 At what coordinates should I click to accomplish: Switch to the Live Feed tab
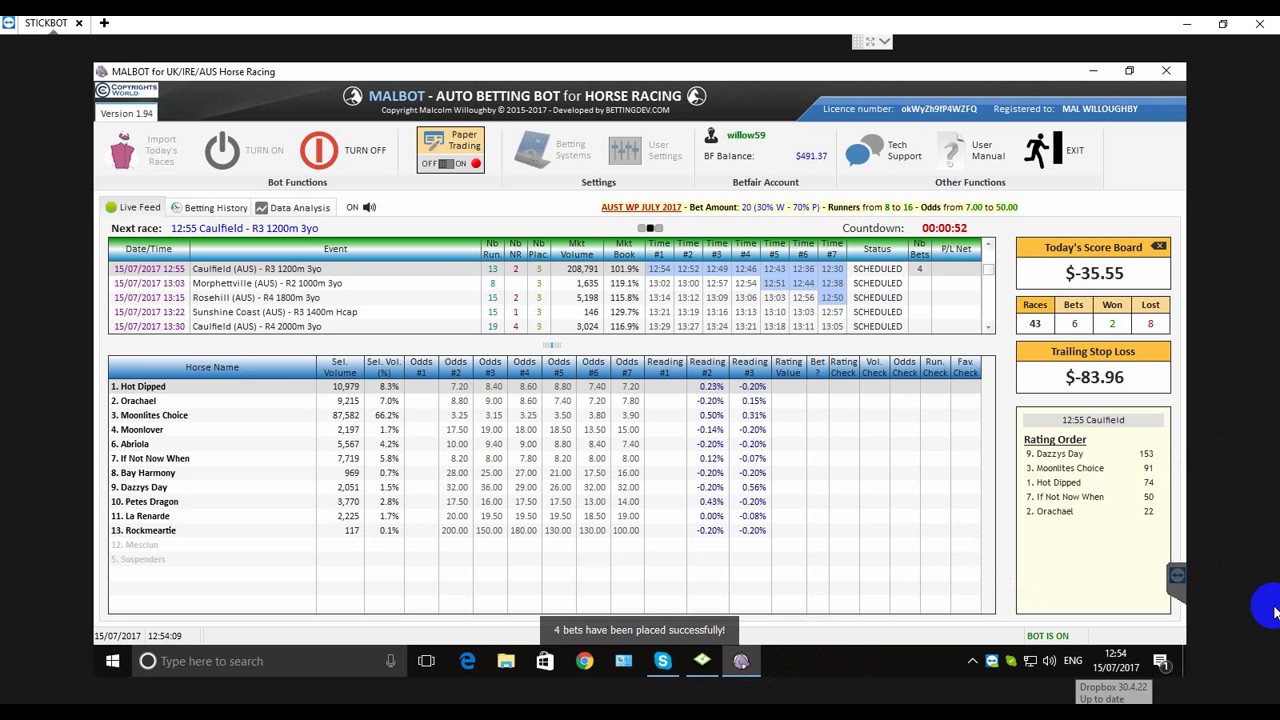[133, 207]
